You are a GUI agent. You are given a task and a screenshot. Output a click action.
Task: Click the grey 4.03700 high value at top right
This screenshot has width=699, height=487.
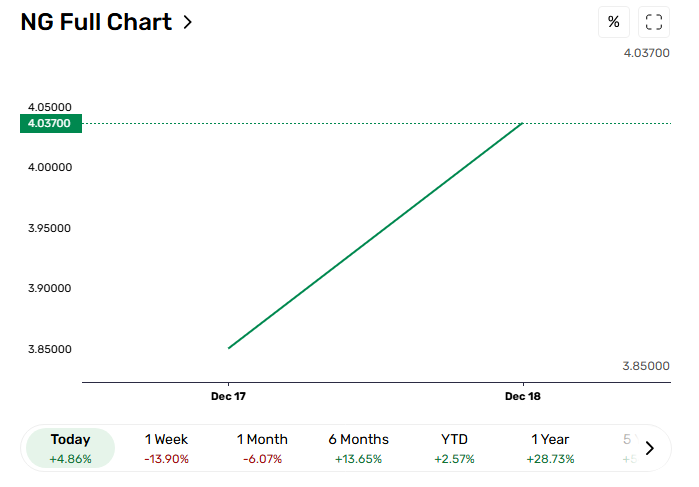645,52
